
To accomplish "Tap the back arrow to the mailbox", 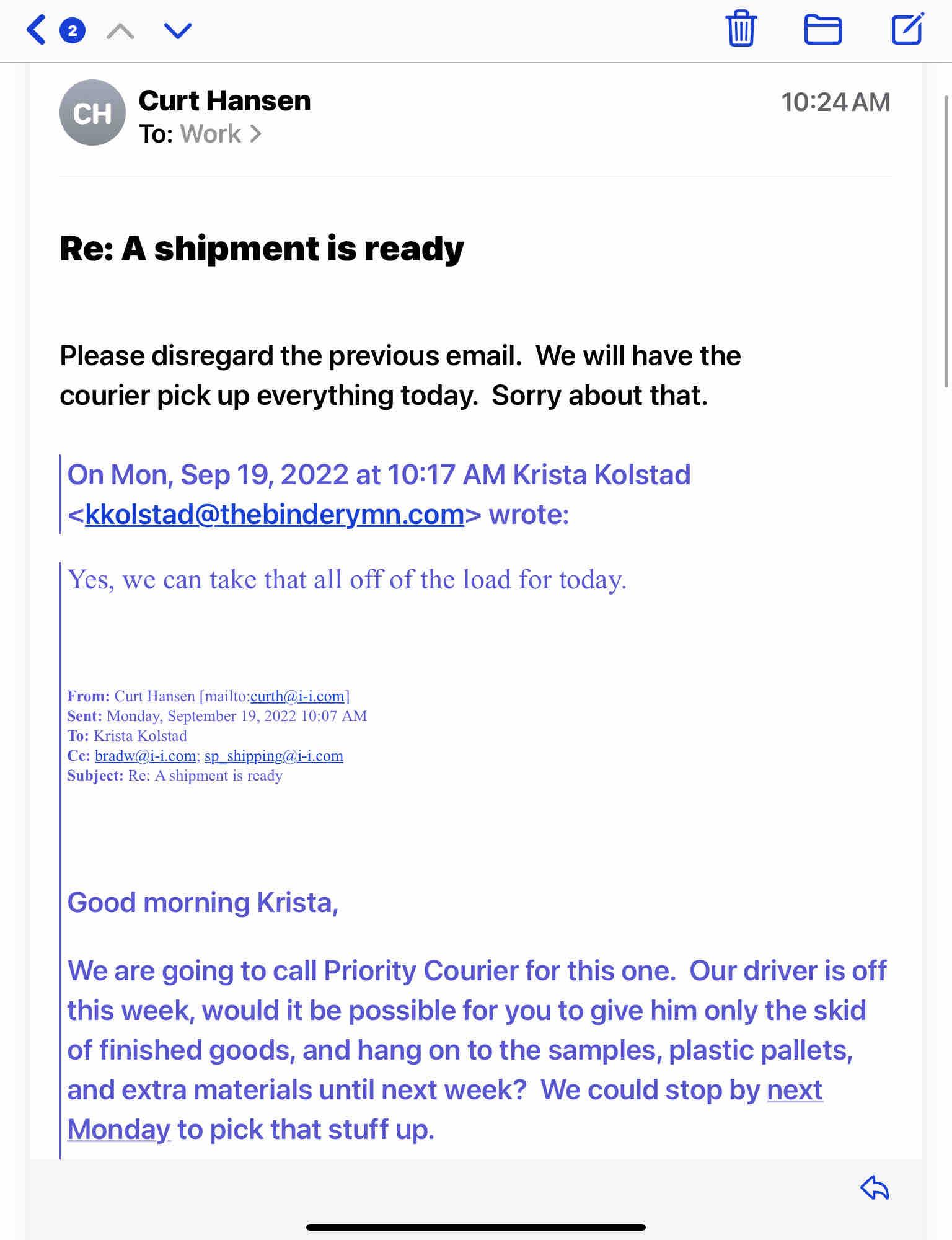I will (x=37, y=30).
